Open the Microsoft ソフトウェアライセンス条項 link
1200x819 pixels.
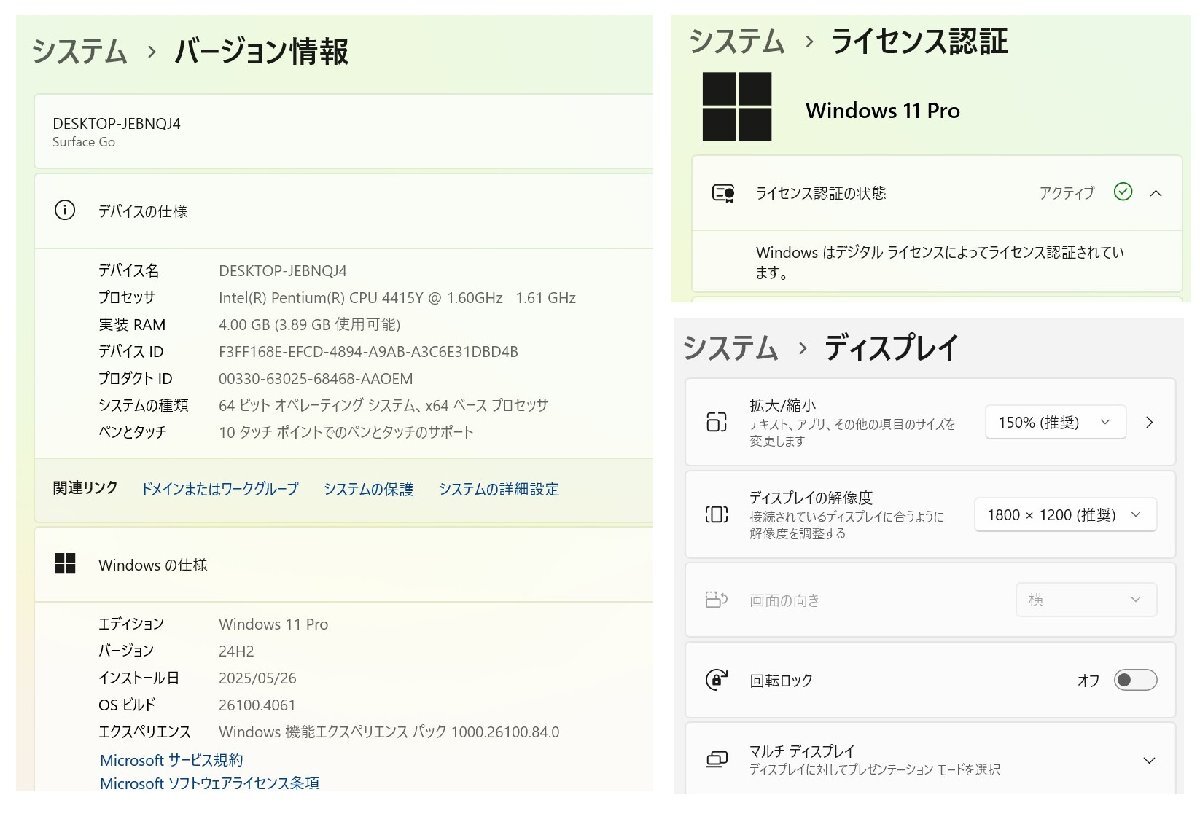pos(209,783)
